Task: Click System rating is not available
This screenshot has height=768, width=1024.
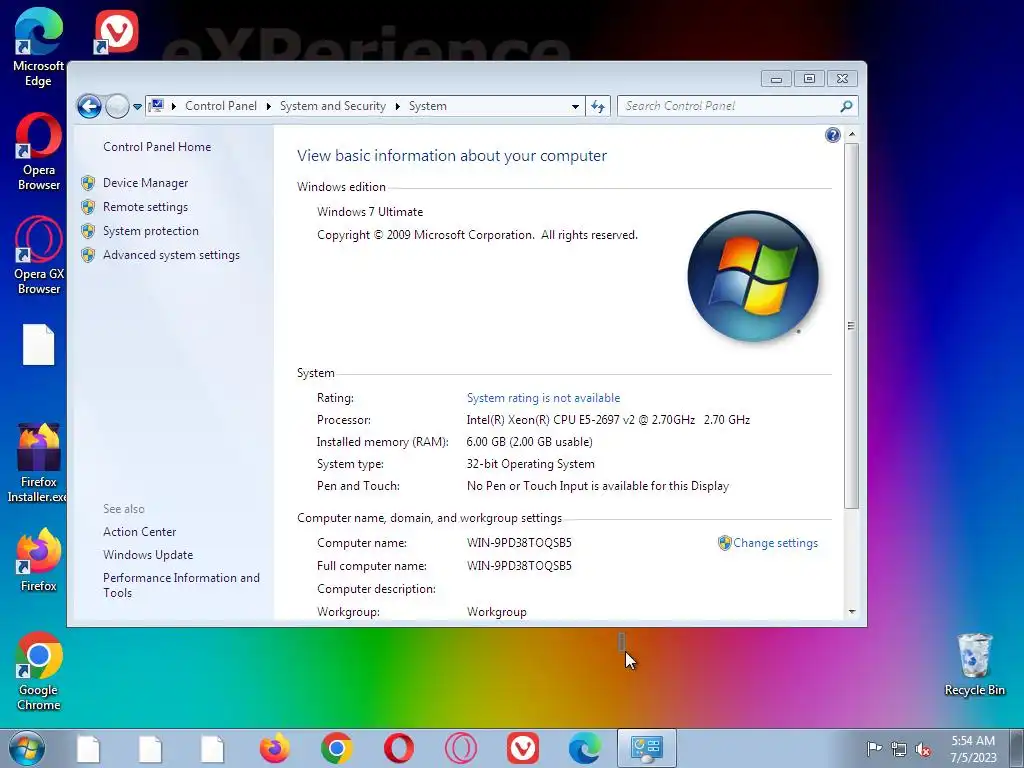Action: click(x=543, y=398)
